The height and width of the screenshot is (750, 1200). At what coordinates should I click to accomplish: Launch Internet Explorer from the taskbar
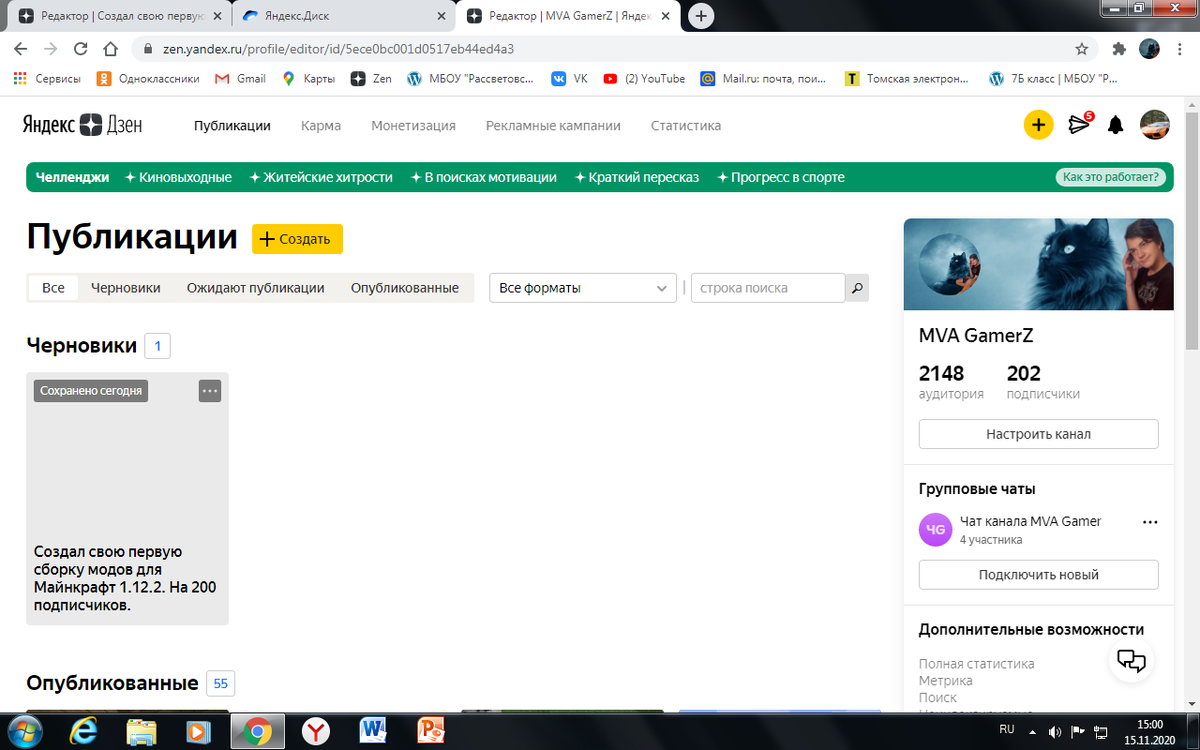(85, 731)
